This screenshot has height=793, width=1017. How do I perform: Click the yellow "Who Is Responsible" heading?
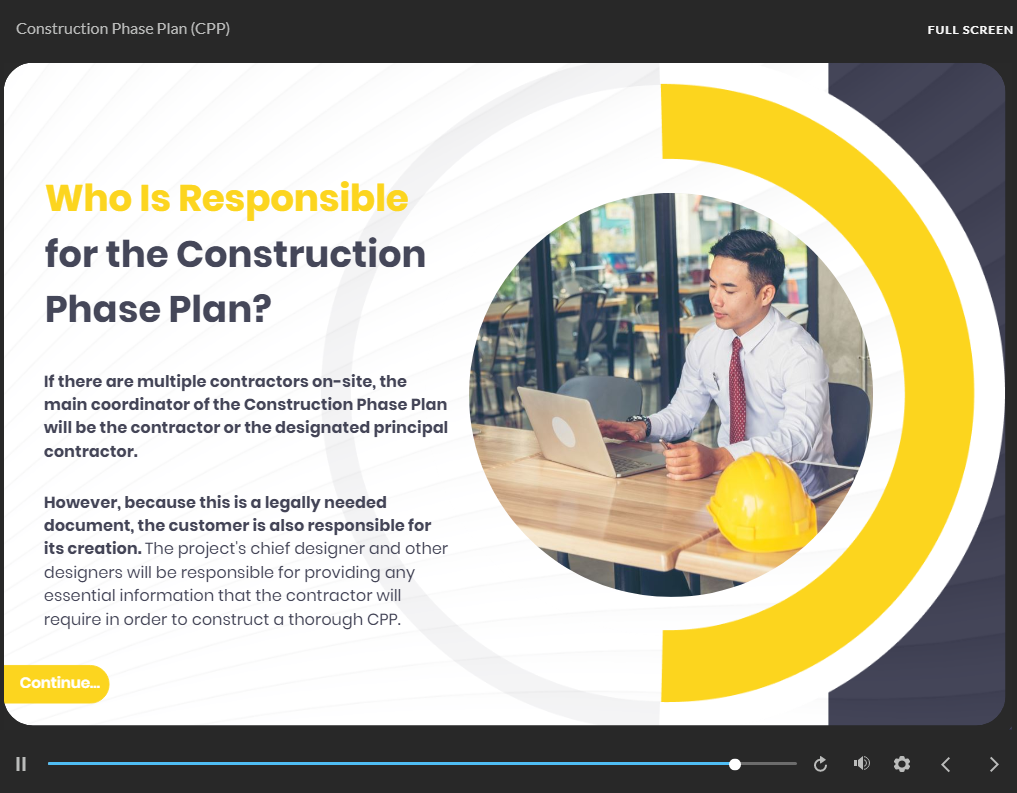pyautogui.click(x=227, y=198)
